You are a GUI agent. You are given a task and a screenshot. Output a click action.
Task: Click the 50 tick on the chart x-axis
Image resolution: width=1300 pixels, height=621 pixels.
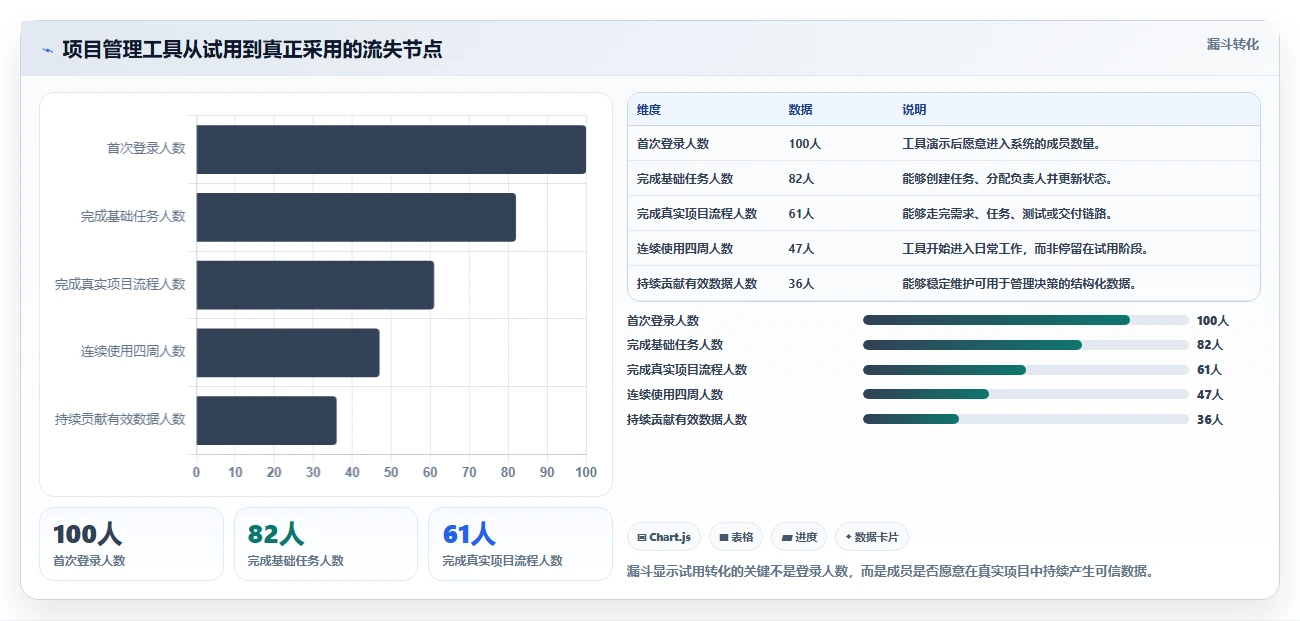pyautogui.click(x=391, y=472)
